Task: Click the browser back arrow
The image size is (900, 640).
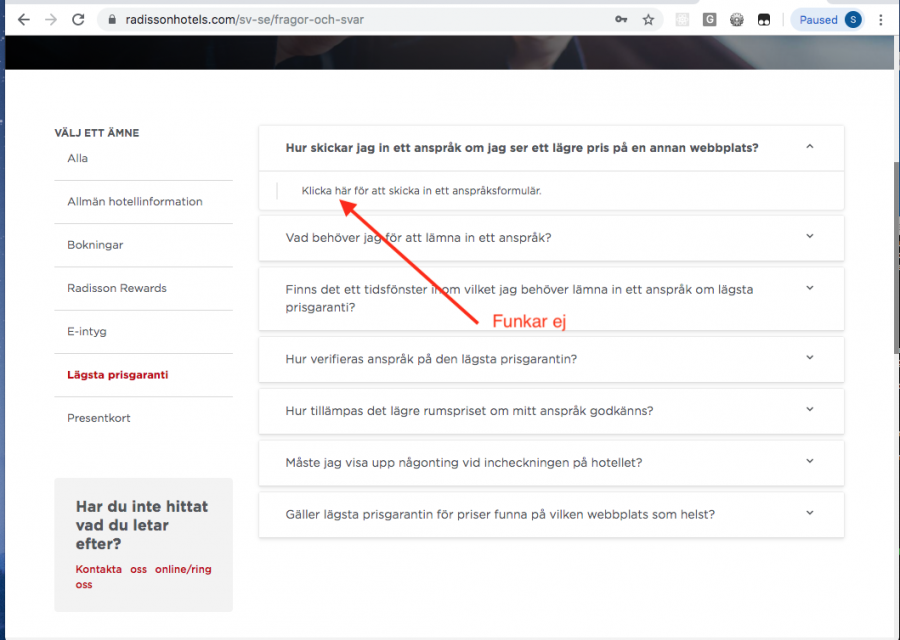Action: point(23,19)
